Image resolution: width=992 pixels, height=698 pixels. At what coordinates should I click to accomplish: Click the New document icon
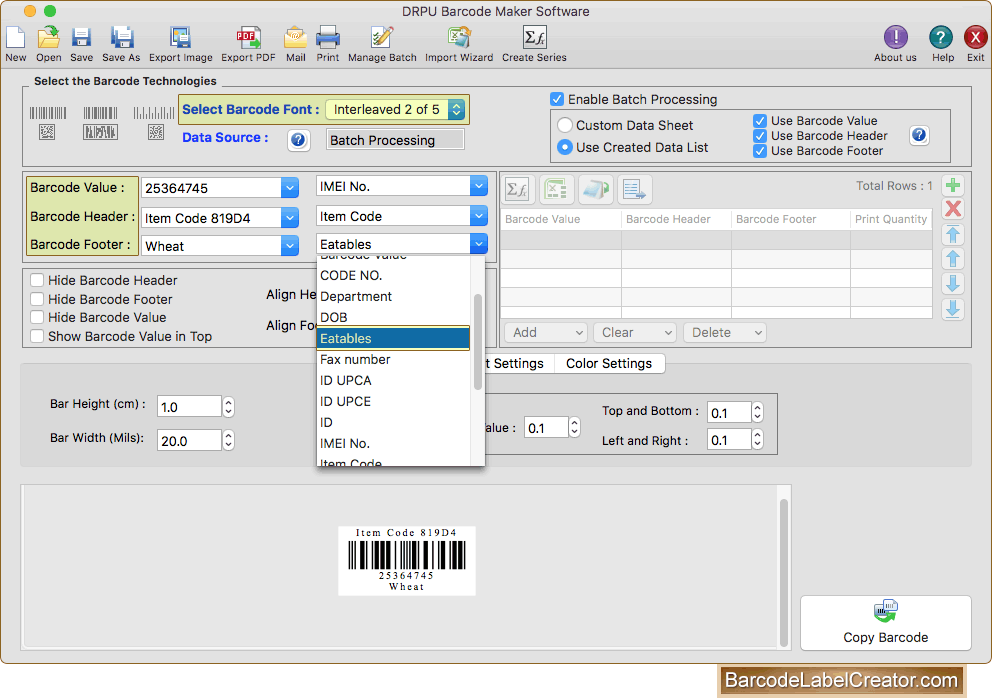pyautogui.click(x=16, y=37)
